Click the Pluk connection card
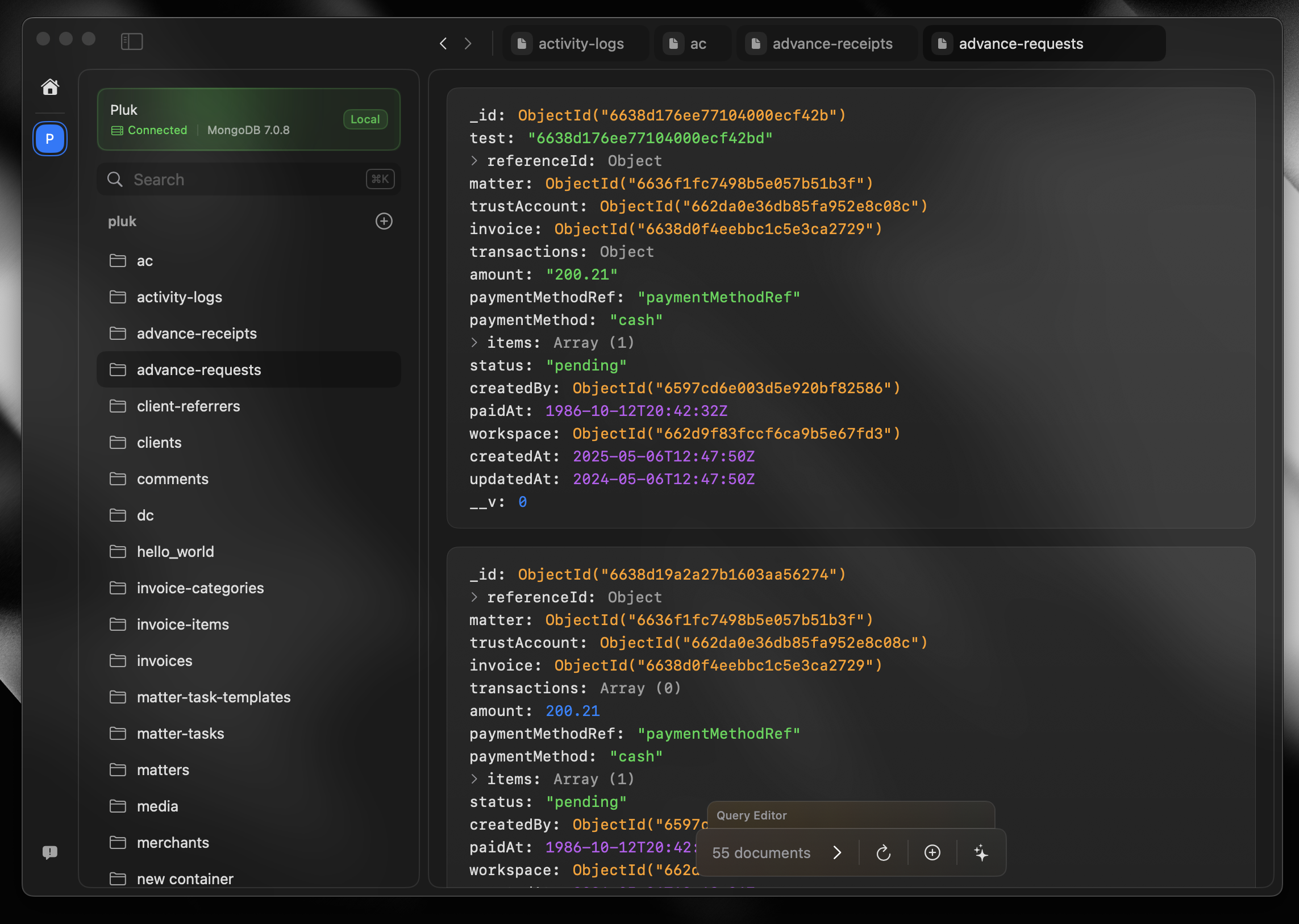Screen dimensions: 1299x924 [x=249, y=119]
